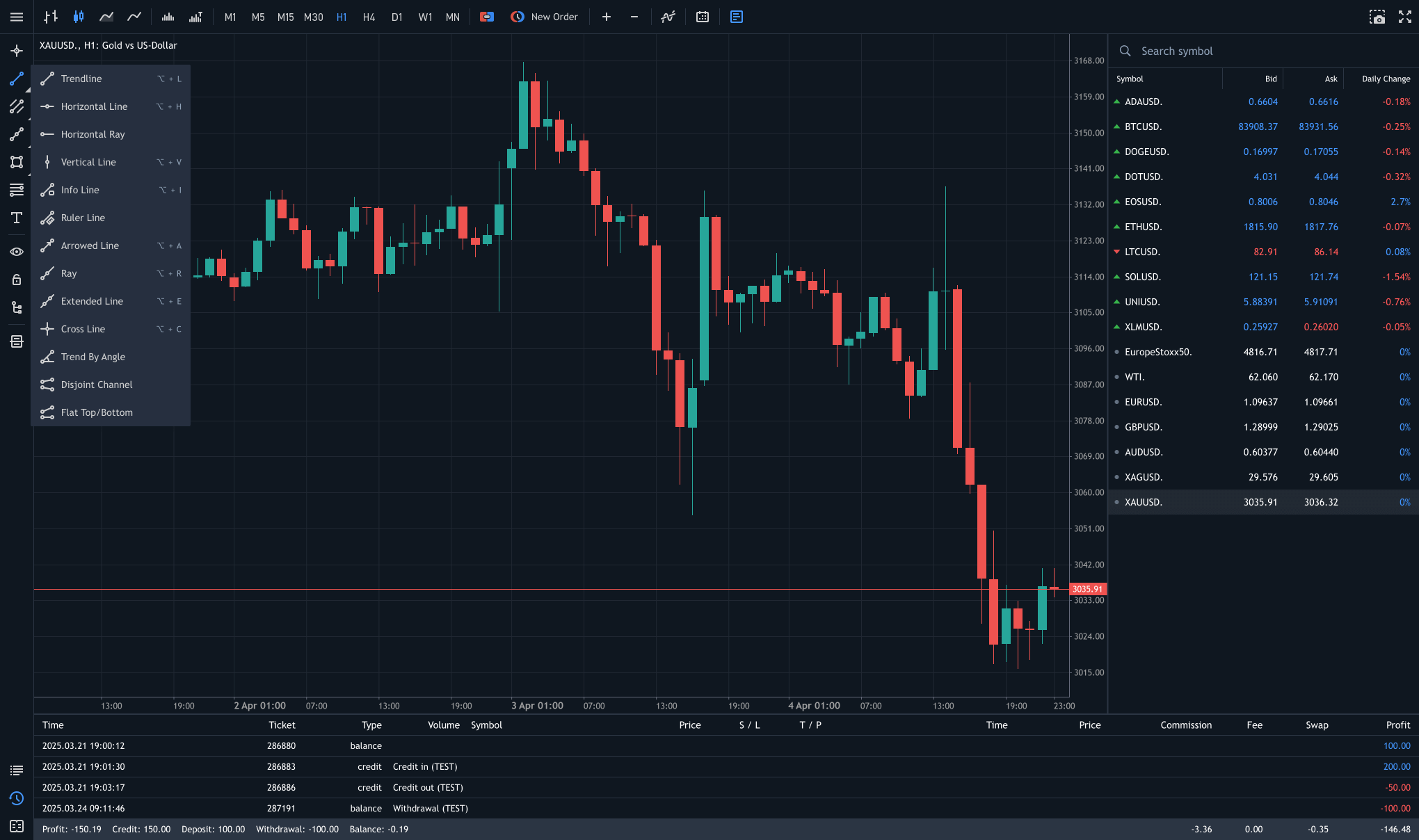
Task: Toggle the lock drawings icon
Action: (17, 280)
